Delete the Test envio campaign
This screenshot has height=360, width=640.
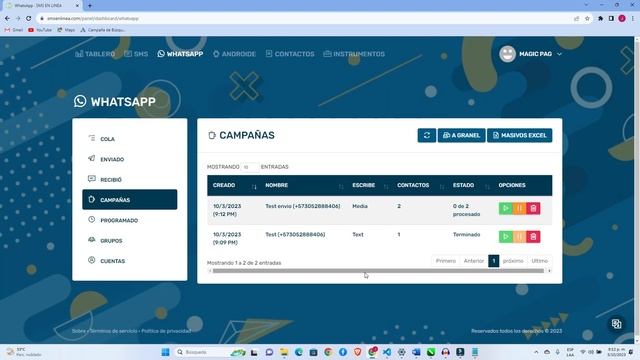pyautogui.click(x=533, y=208)
